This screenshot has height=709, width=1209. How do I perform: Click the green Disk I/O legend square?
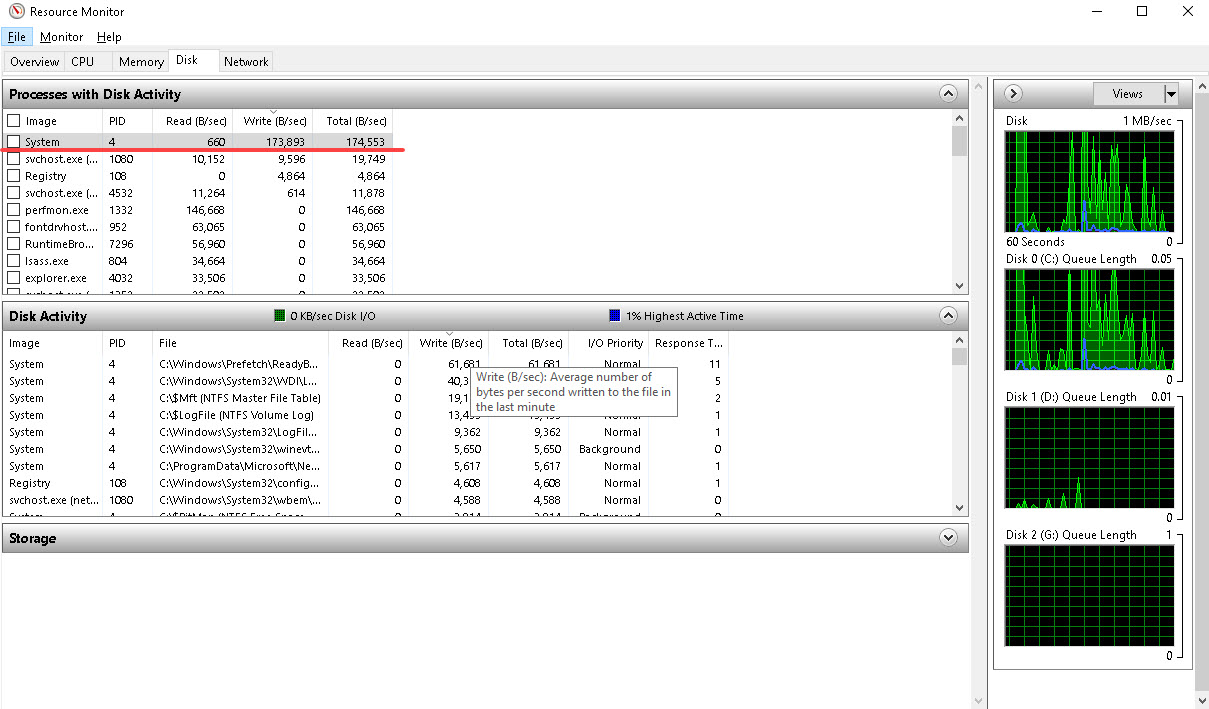(279, 315)
